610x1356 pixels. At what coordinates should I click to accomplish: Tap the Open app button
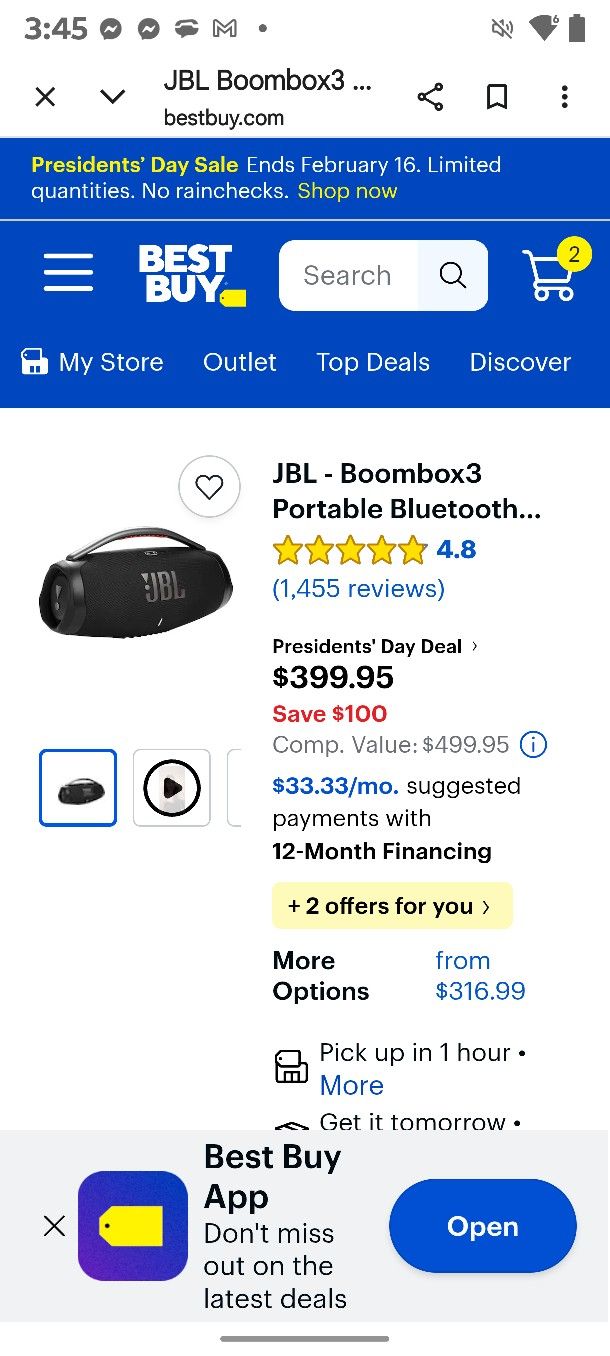point(482,1226)
